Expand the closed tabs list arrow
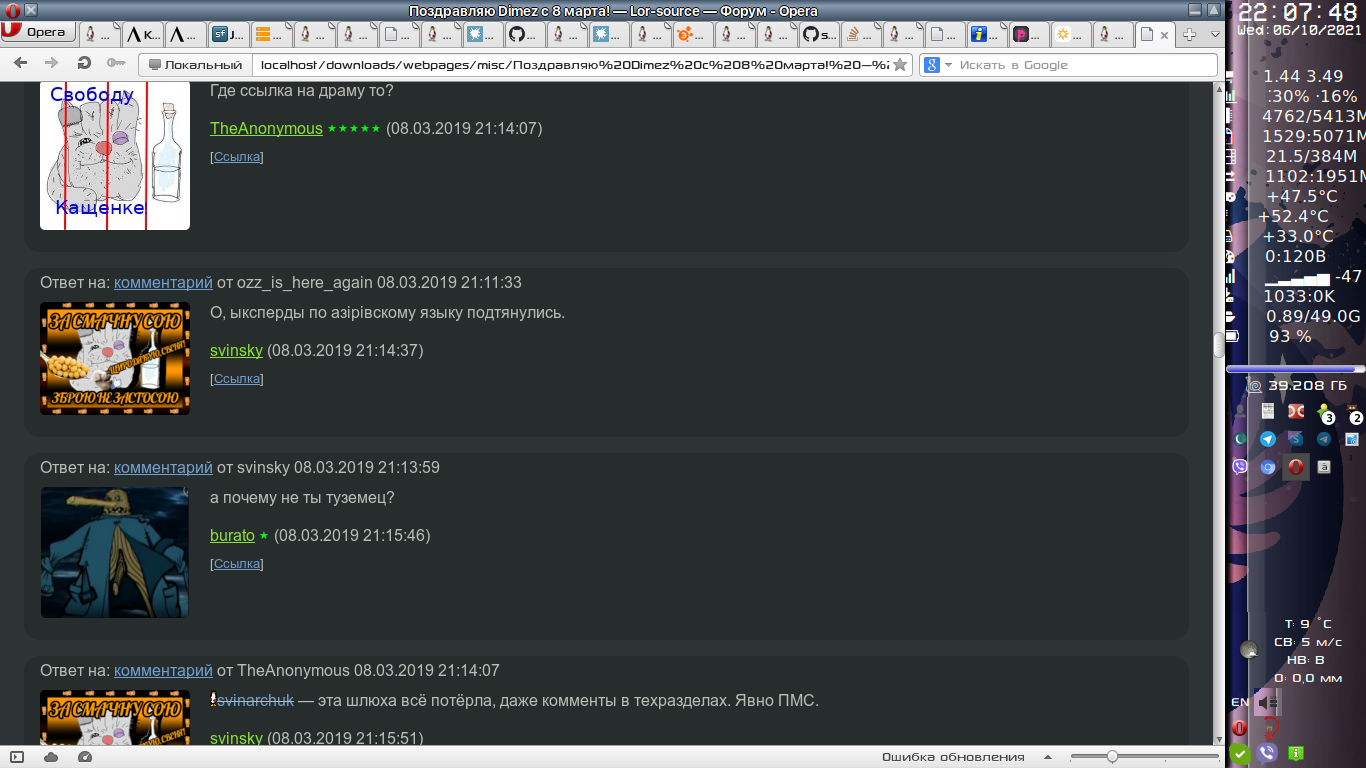1366x768 pixels. tap(1215, 34)
